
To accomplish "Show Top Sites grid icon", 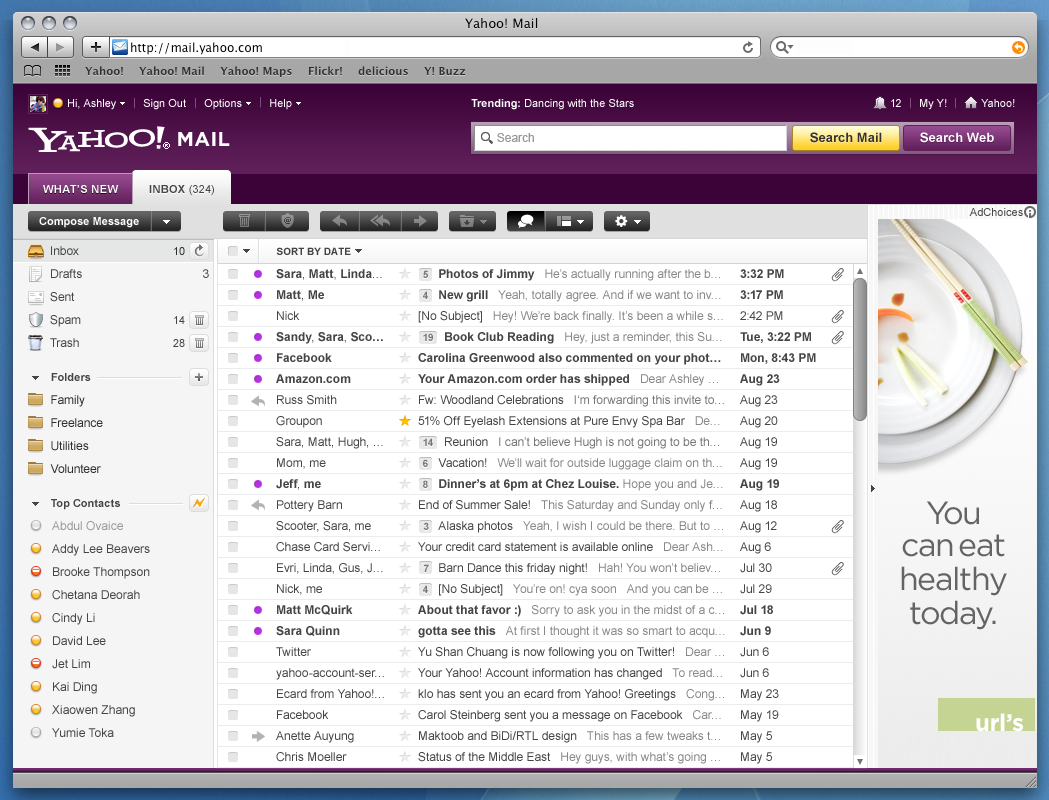I will pos(62,71).
